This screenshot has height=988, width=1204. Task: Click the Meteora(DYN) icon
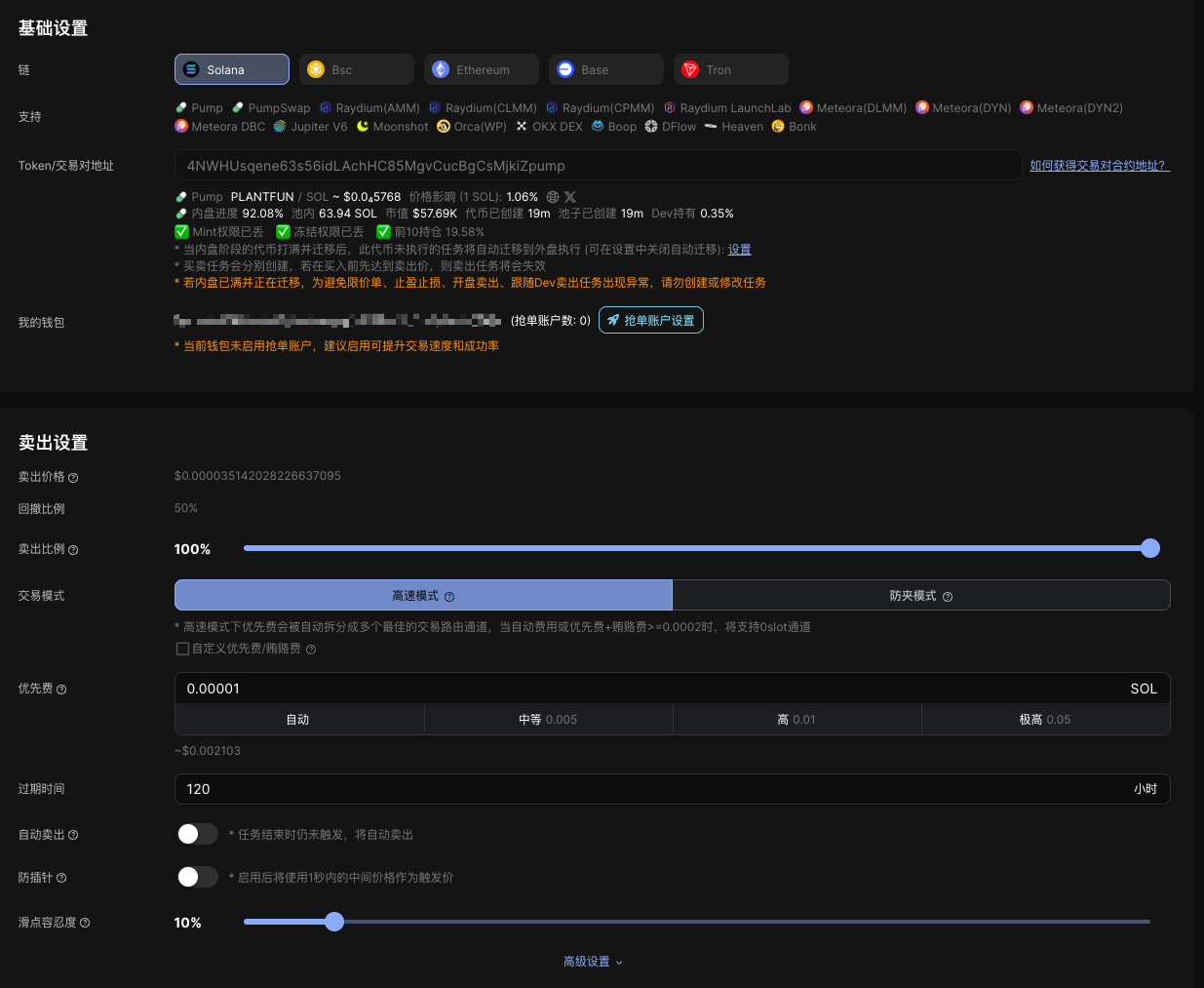click(922, 108)
